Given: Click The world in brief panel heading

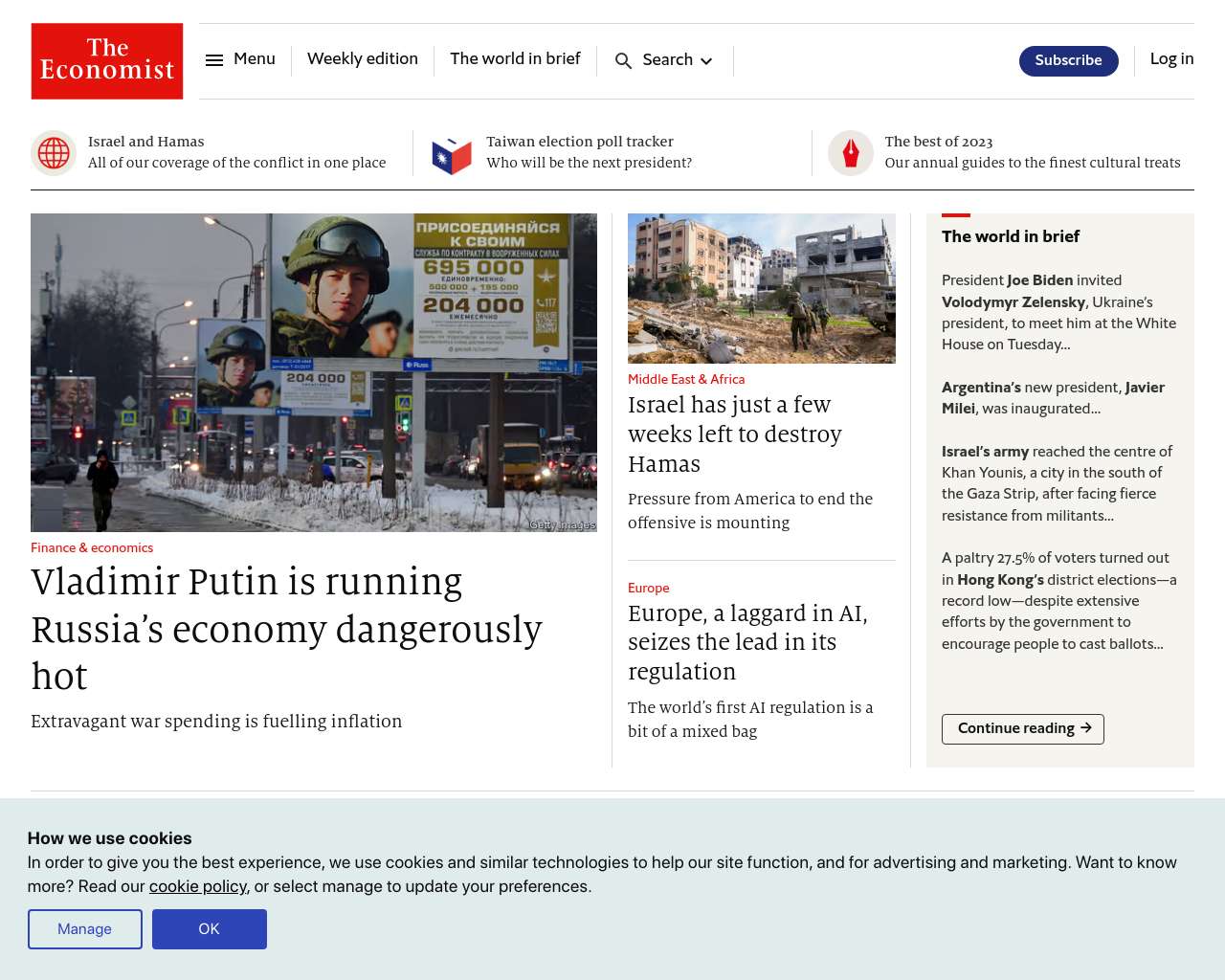Looking at the screenshot, I should (1011, 236).
